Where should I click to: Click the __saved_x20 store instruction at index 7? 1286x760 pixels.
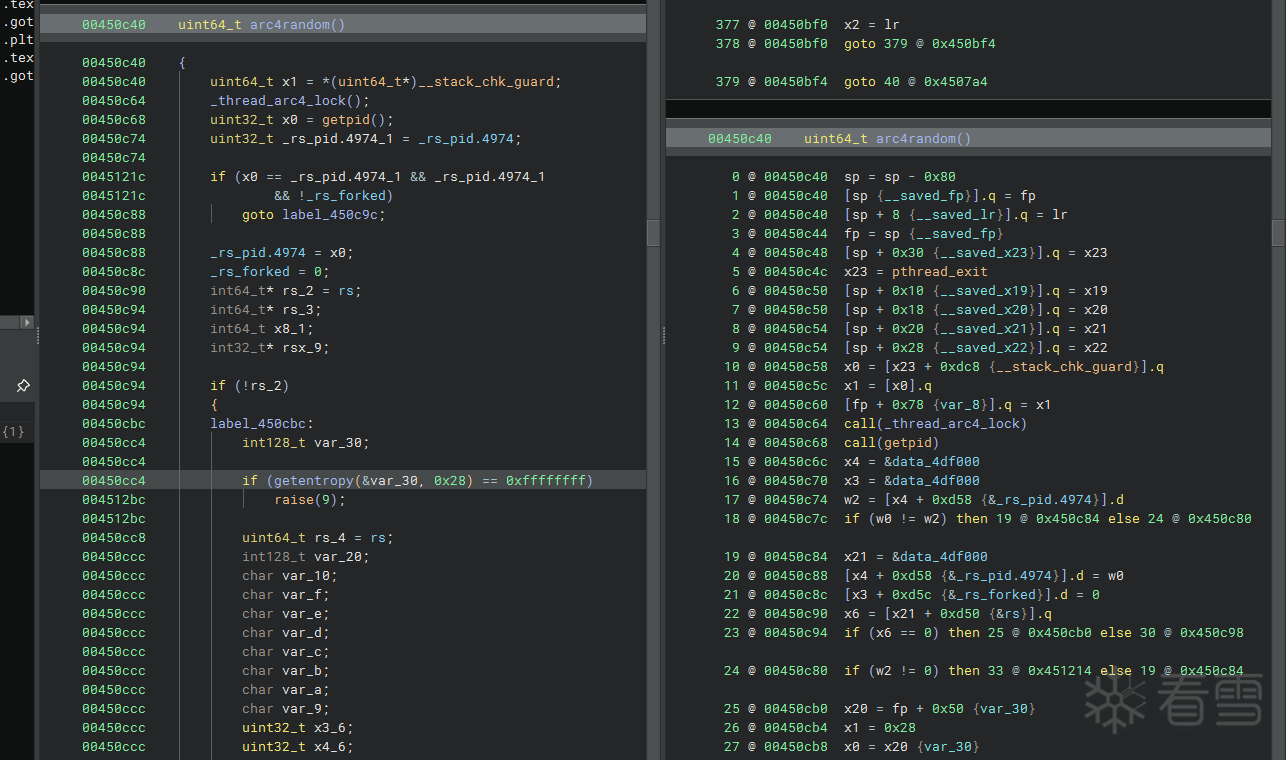976,310
